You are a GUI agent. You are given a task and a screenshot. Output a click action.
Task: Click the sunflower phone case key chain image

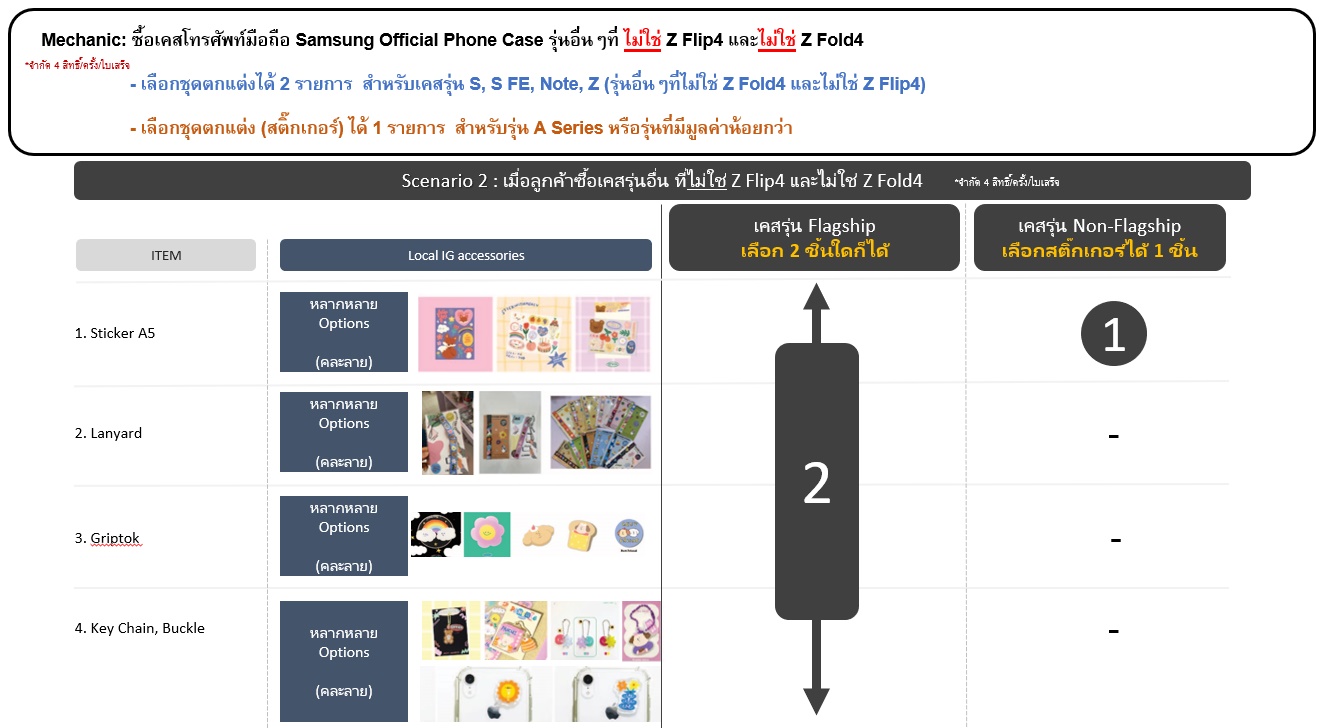click(x=483, y=694)
